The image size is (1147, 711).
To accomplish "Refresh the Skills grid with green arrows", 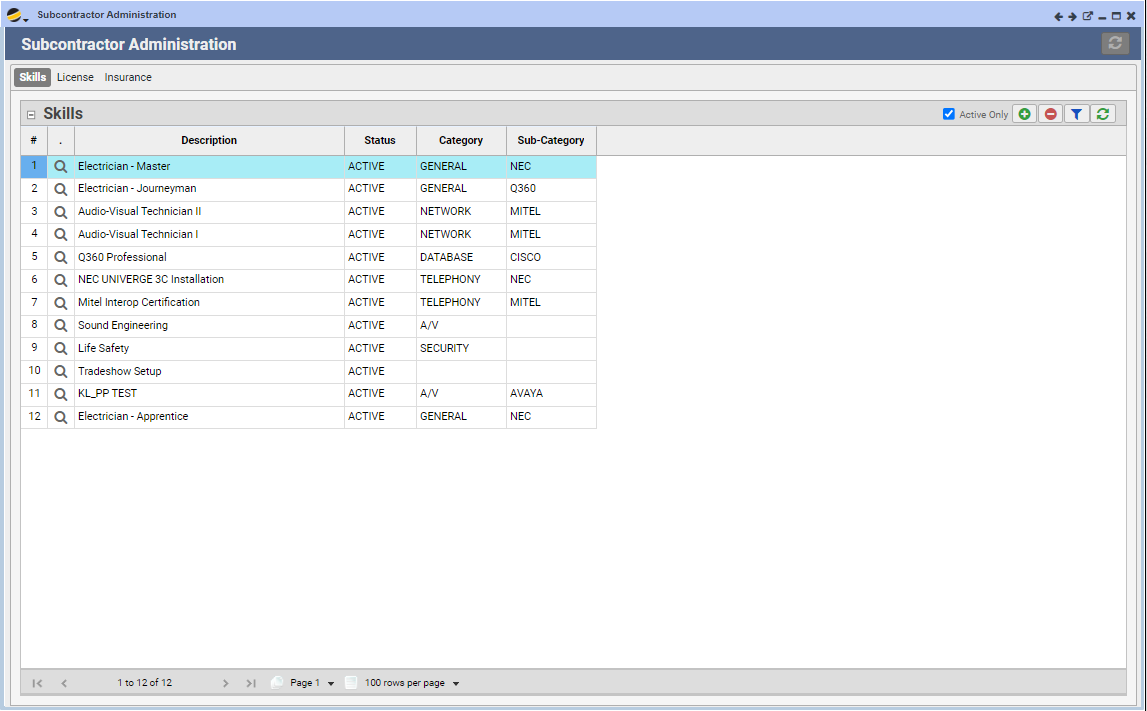I will (1102, 114).
